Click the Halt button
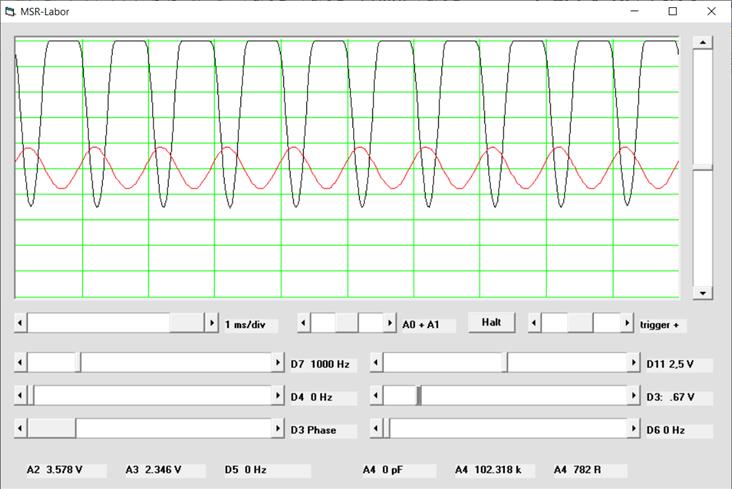This screenshot has width=732, height=489. click(491, 323)
